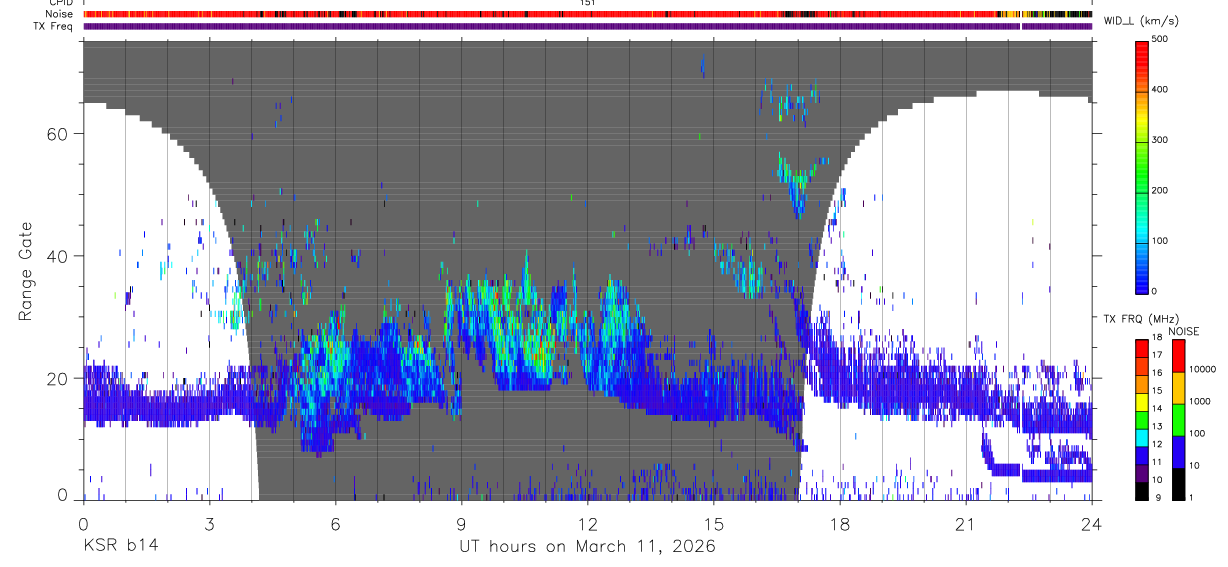Click the KSR b14 radar label

119,546
